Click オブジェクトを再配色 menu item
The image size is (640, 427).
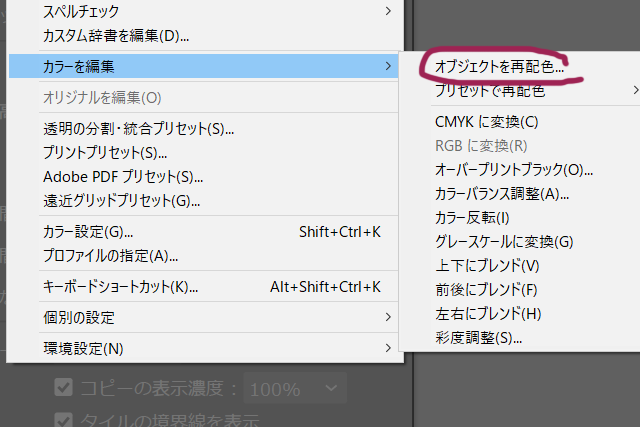[x=499, y=68]
